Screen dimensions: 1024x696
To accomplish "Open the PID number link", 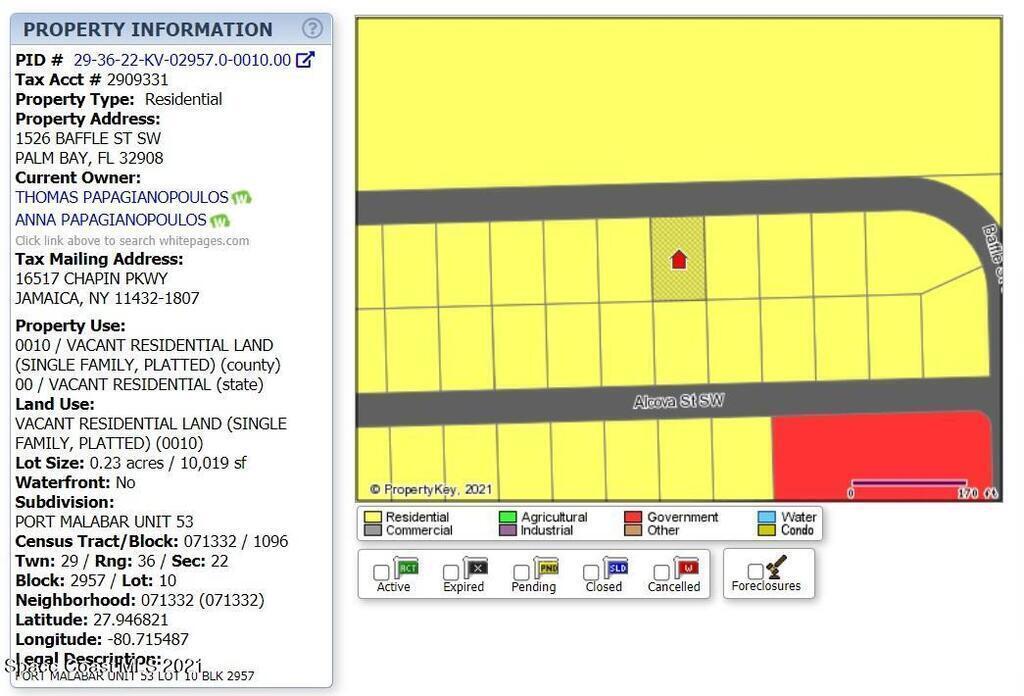I will click(182, 60).
